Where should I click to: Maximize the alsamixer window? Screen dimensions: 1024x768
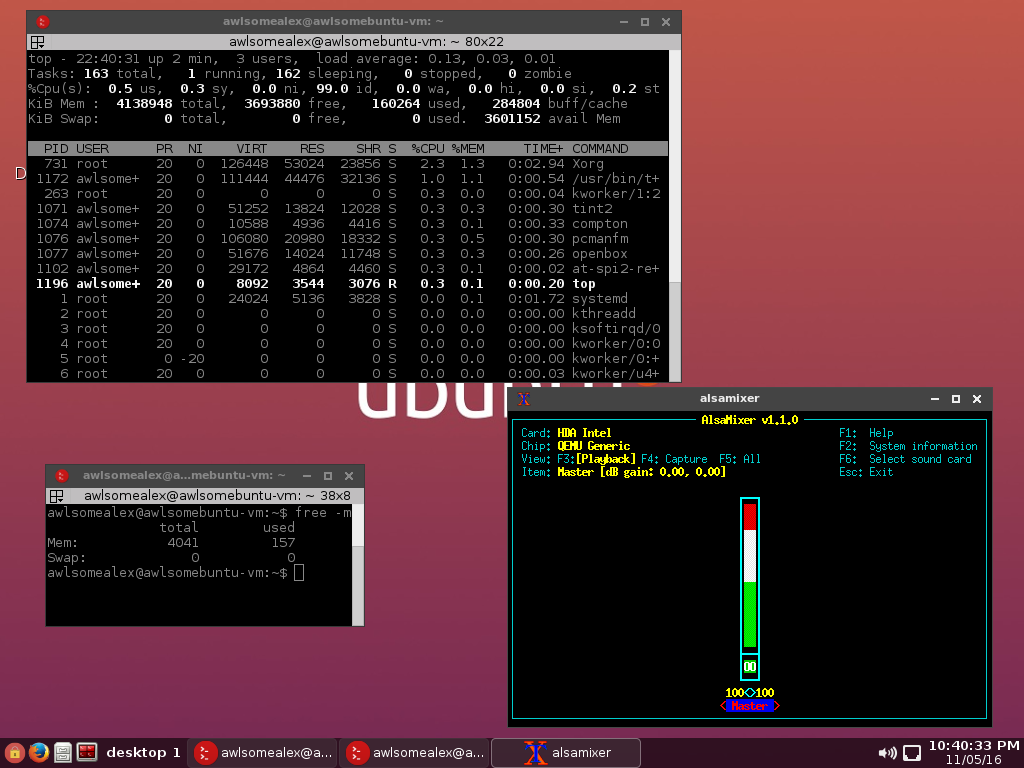[955, 398]
